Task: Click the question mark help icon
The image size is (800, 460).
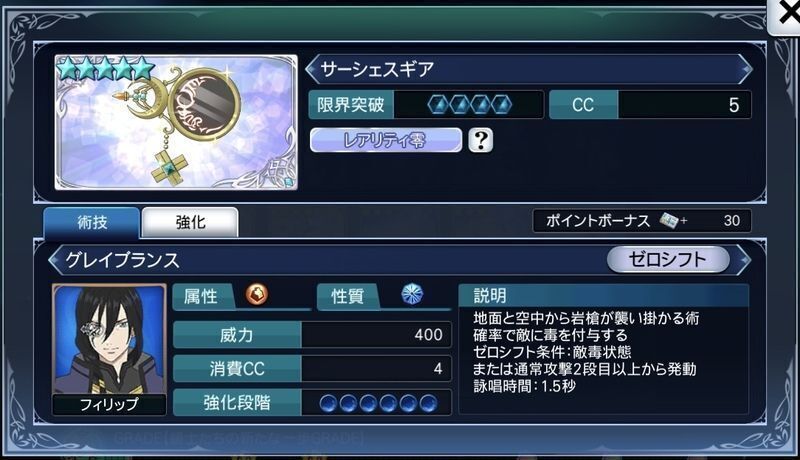Action: pyautogui.click(x=480, y=140)
